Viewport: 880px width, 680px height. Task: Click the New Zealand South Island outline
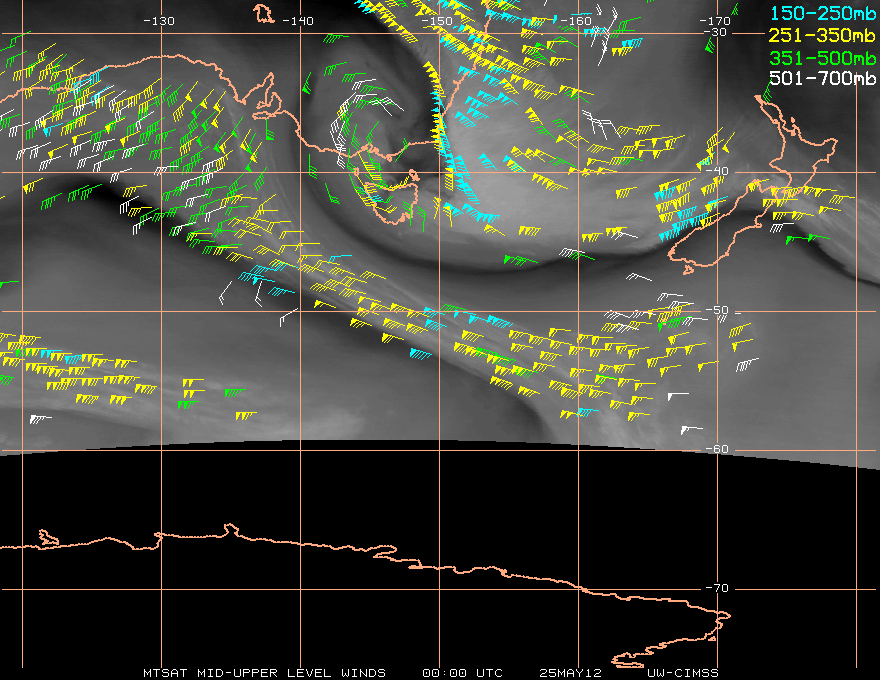[x=716, y=230]
